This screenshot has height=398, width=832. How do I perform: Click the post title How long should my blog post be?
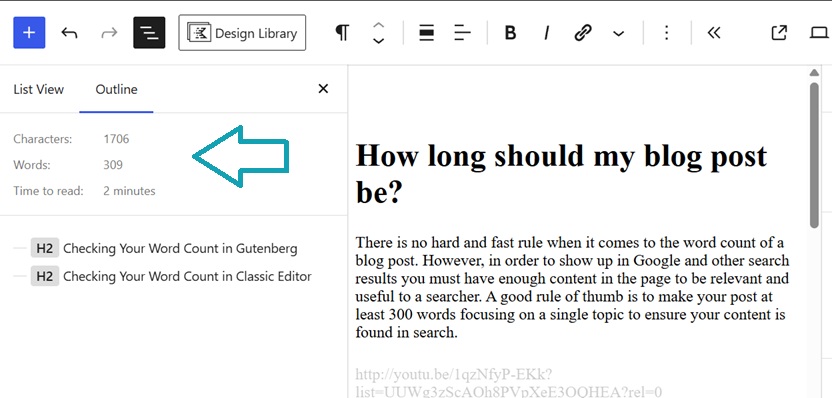pos(561,174)
